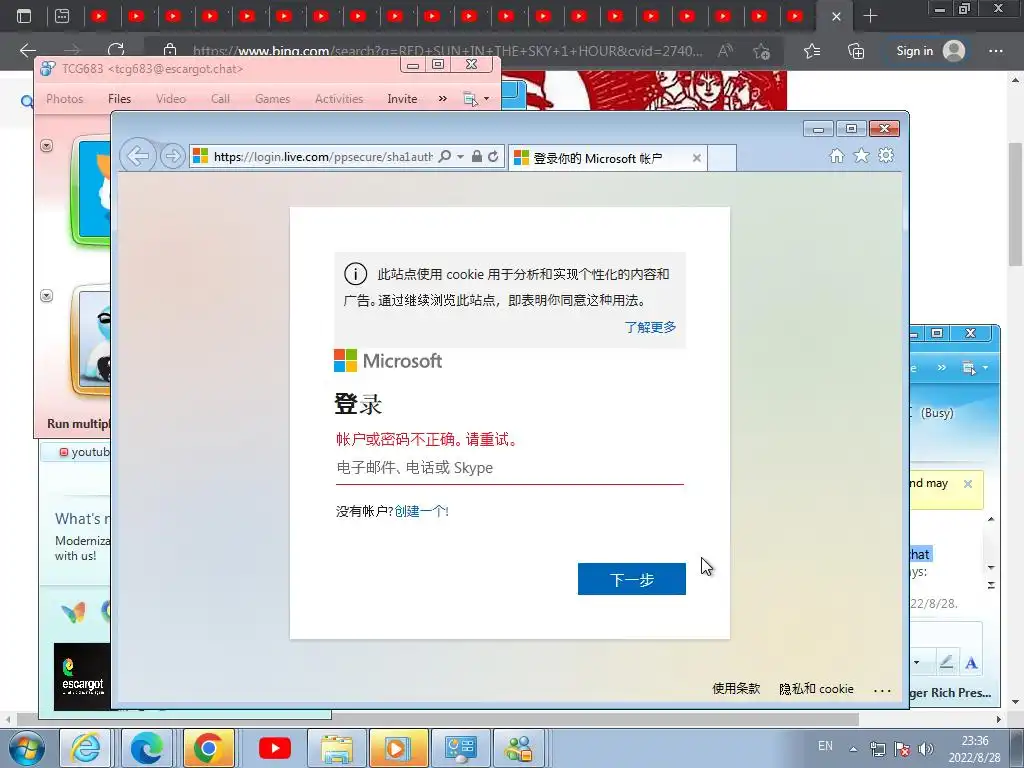Open the 使用条款 link
Screen dimensions: 1024x768
(736, 688)
